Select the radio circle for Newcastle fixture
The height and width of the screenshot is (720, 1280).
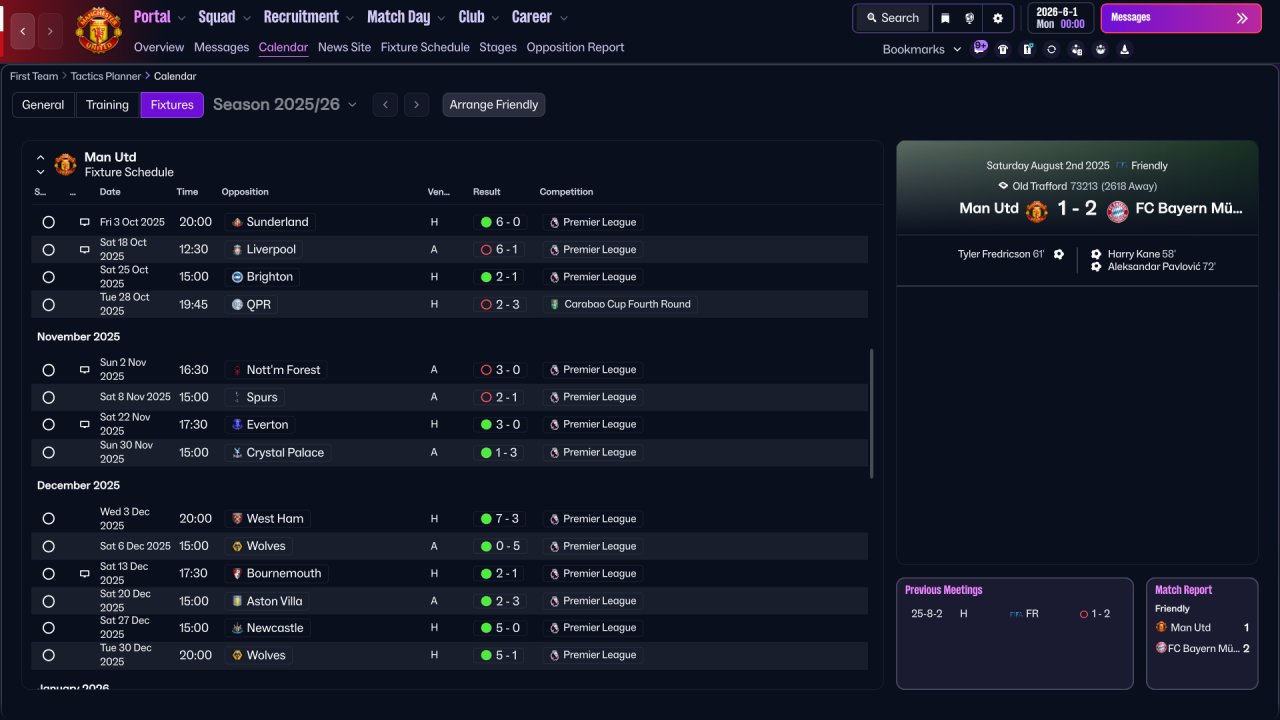[x=48, y=628]
